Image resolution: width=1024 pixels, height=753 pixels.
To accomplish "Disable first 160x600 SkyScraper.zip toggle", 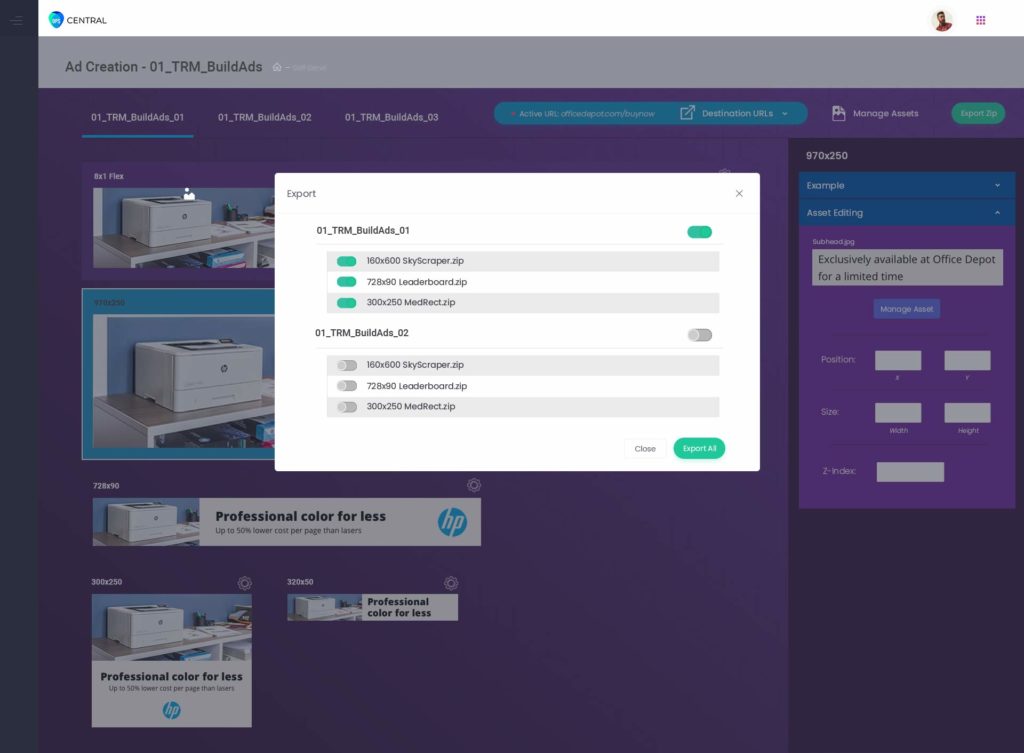I will tap(346, 261).
